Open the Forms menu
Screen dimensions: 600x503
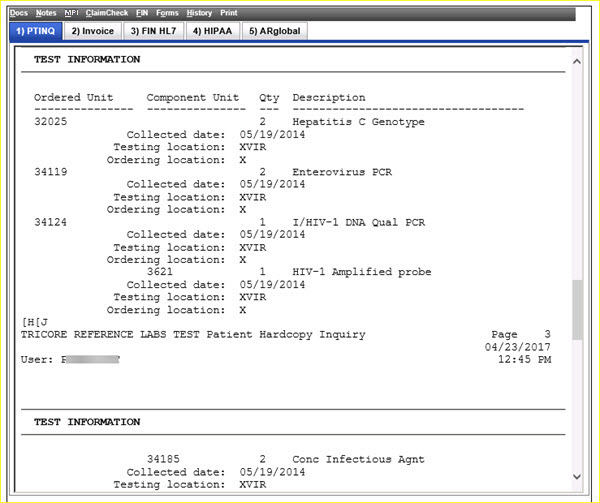pos(167,13)
